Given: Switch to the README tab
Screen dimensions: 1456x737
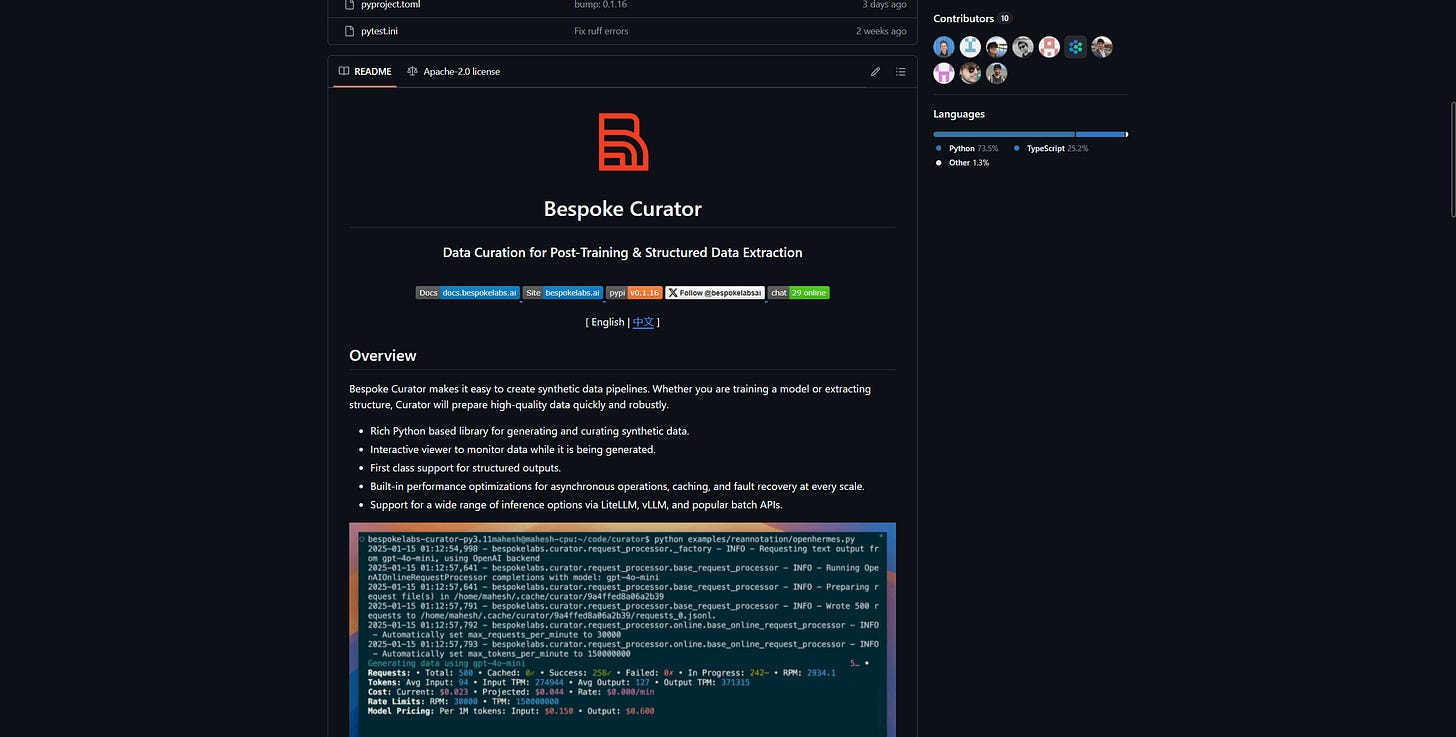Looking at the screenshot, I should [365, 72].
